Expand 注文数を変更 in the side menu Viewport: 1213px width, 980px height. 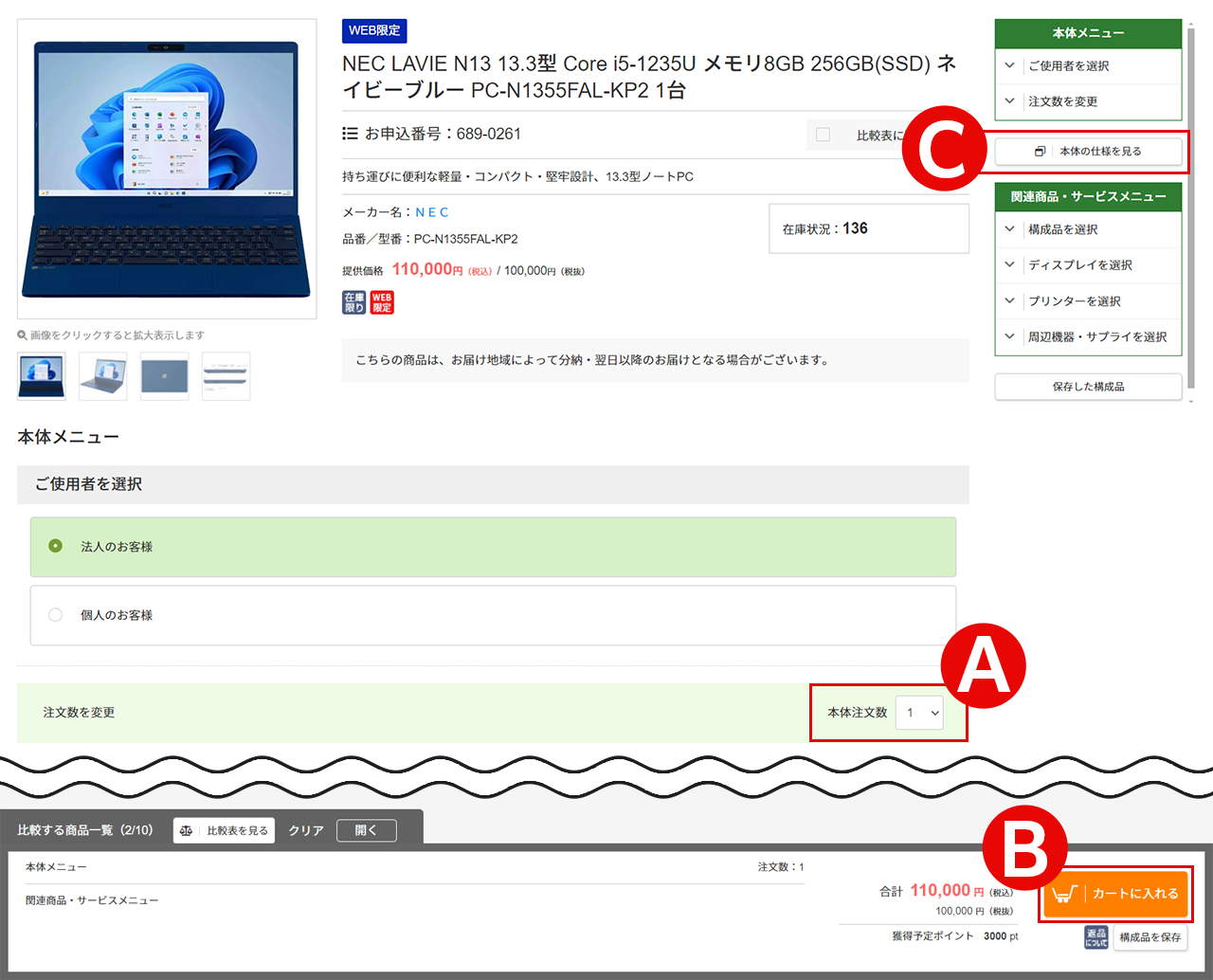pos(1088,101)
